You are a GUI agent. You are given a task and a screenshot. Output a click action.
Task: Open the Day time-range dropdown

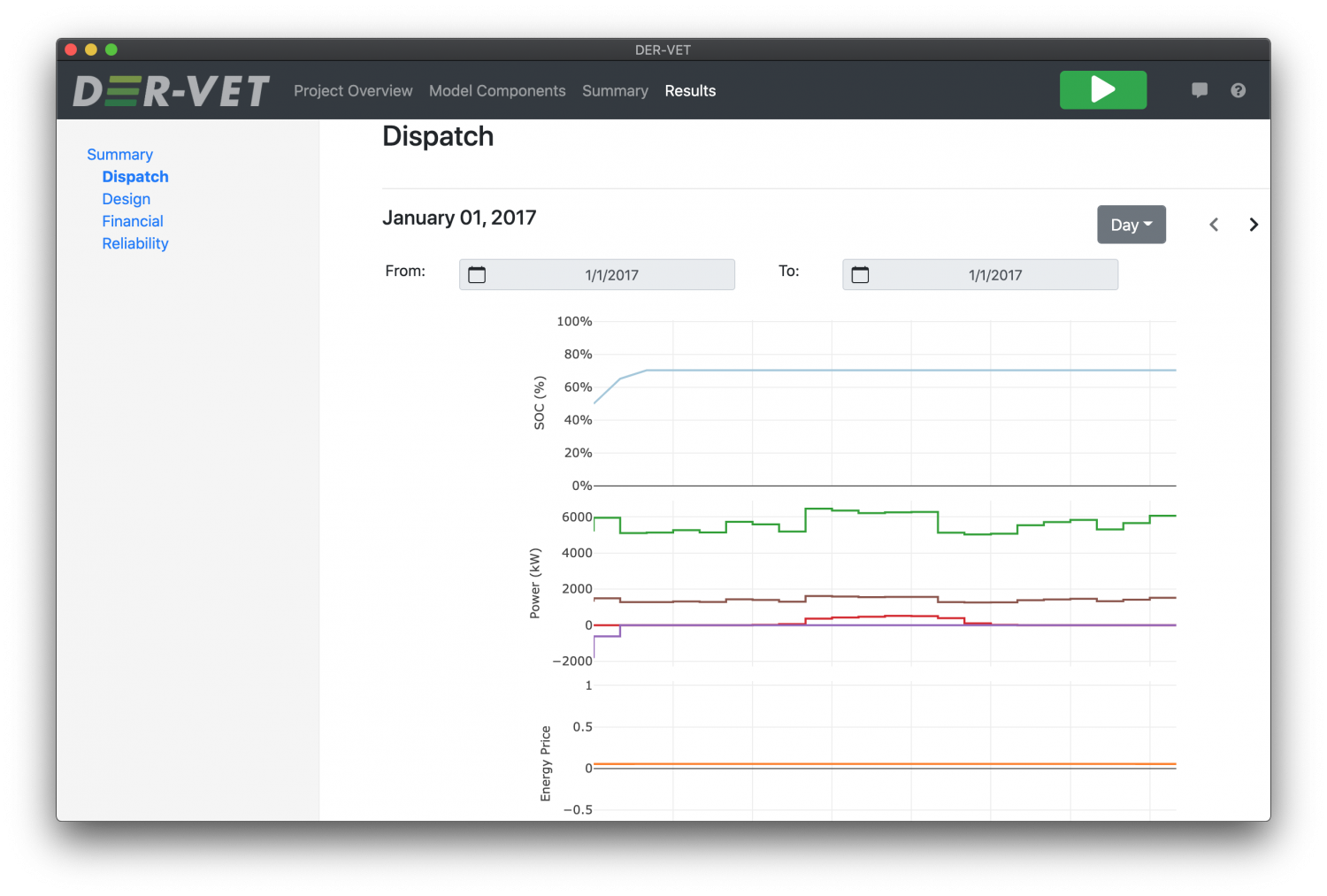tap(1131, 225)
